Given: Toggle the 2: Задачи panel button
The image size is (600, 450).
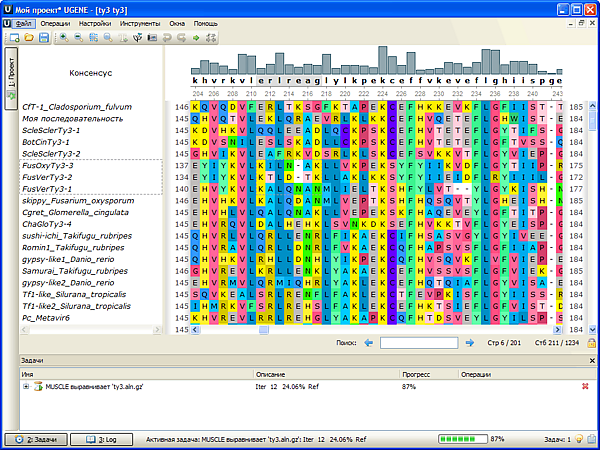Looking at the screenshot, I should [38, 439].
